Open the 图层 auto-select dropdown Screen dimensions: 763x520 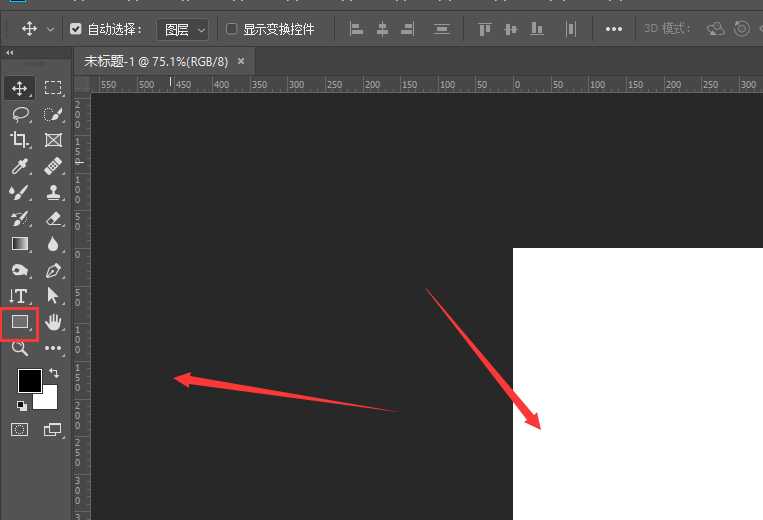click(x=183, y=29)
